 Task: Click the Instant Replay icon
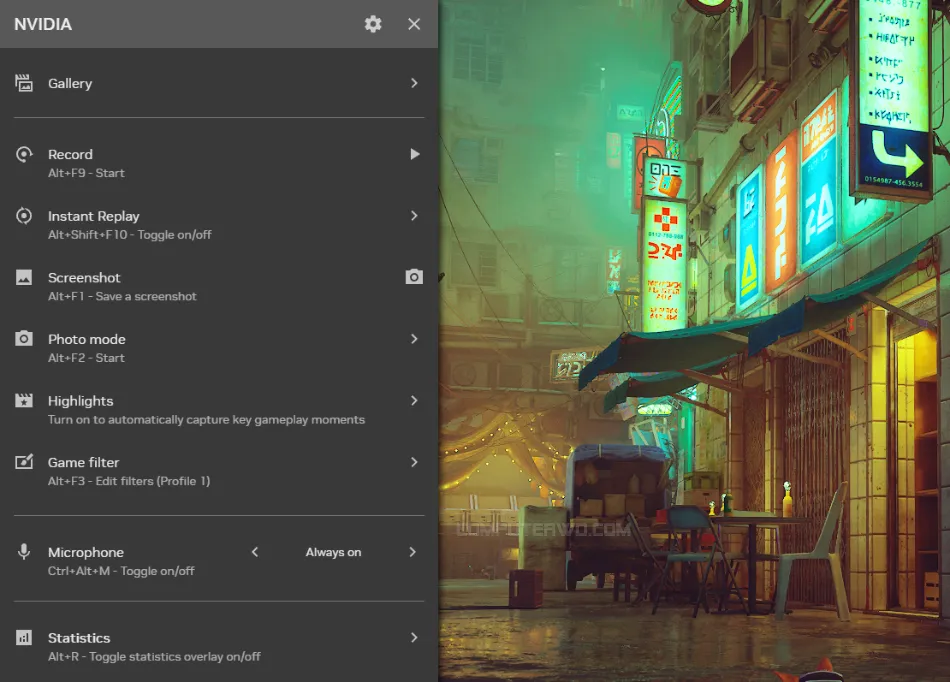click(x=24, y=216)
